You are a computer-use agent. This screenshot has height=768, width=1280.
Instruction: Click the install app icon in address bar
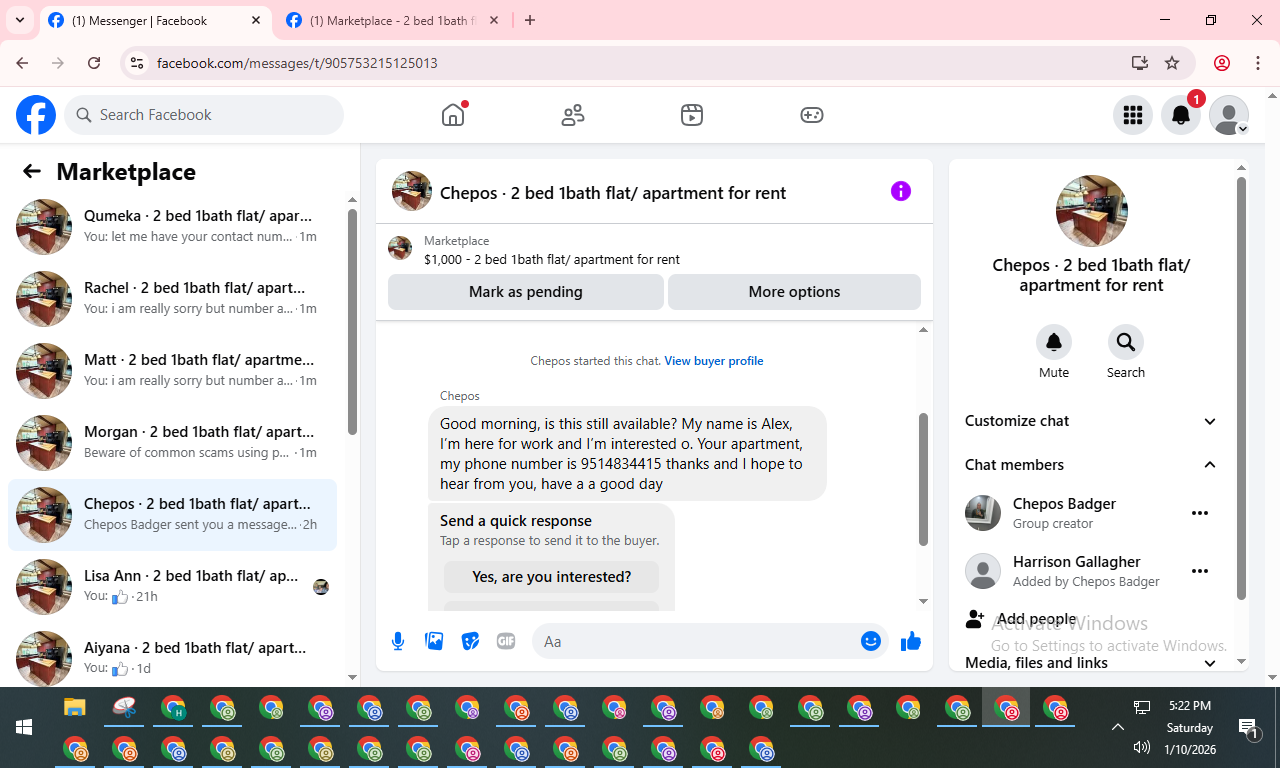1140,63
